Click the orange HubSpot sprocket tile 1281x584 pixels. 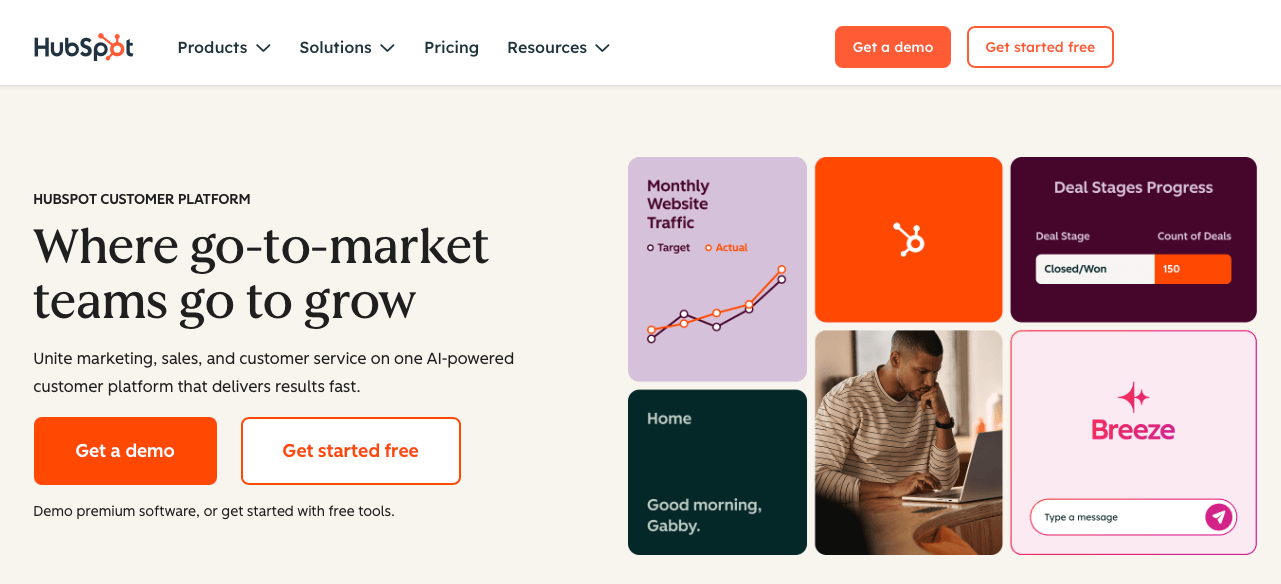[908, 238]
